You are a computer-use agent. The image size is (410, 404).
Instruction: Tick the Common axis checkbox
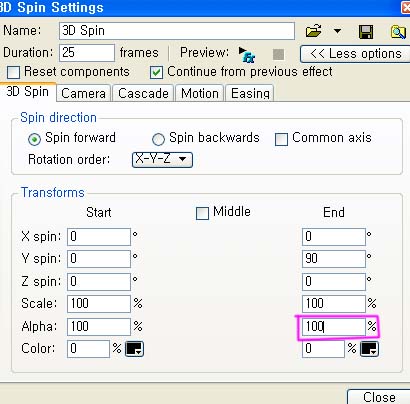281,139
